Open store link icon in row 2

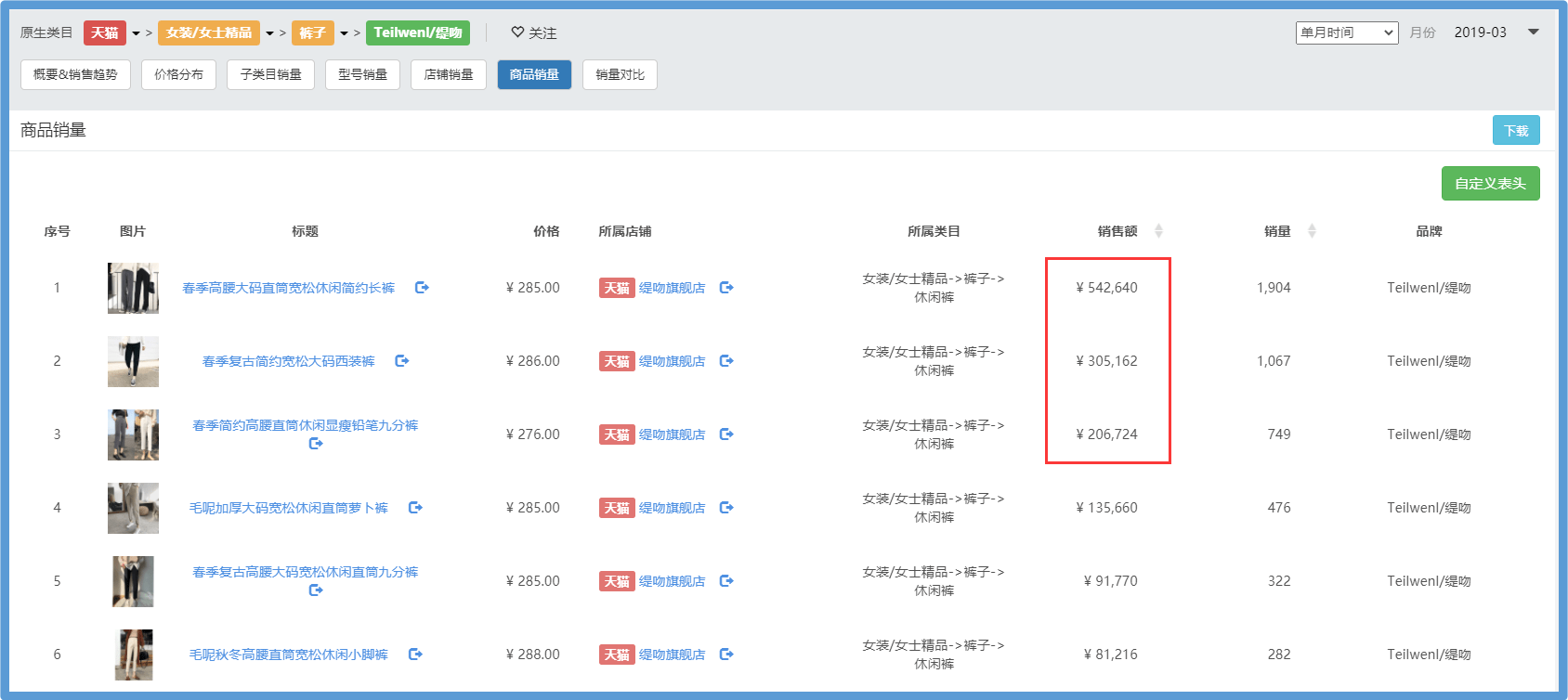pos(726,361)
